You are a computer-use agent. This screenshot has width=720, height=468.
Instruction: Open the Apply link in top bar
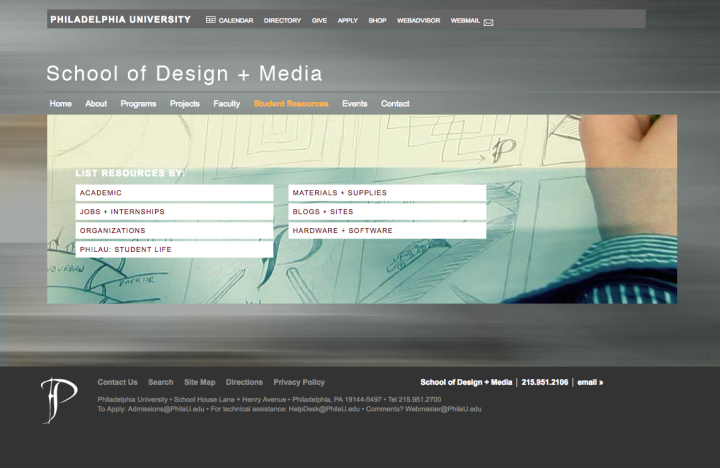click(x=348, y=20)
